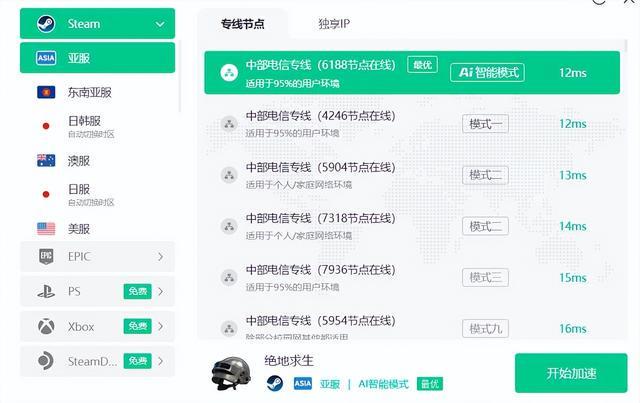The image size is (640, 403).
Task: Choose the mode button on 7318节点 row
Action: [x=485, y=226]
